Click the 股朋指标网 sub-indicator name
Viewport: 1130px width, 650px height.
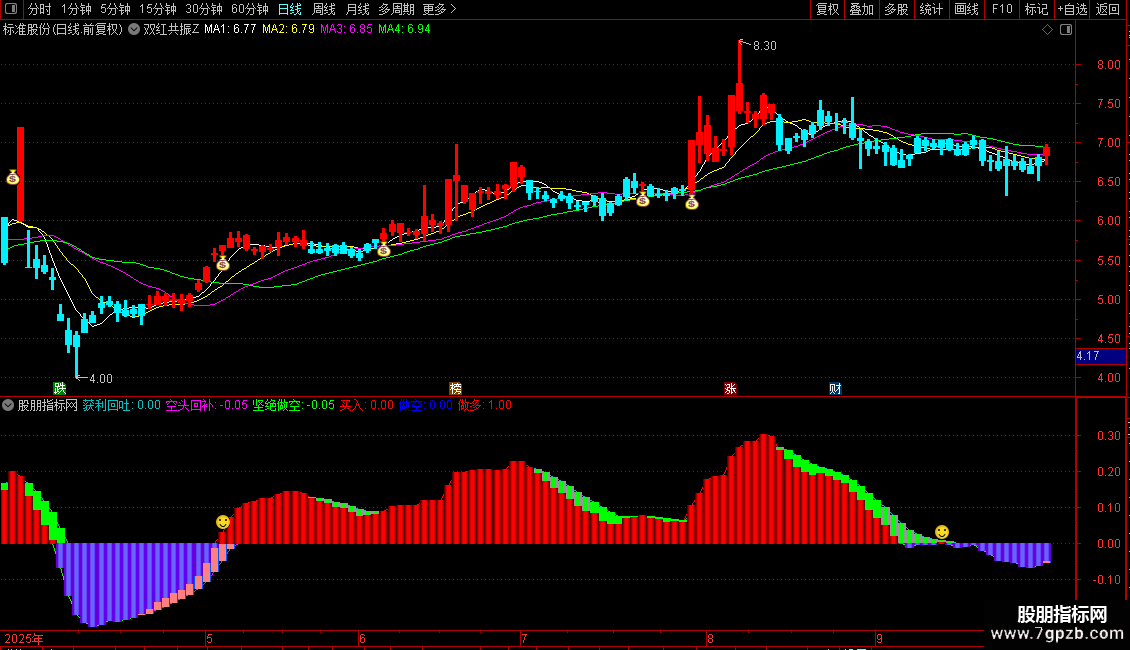(48, 405)
